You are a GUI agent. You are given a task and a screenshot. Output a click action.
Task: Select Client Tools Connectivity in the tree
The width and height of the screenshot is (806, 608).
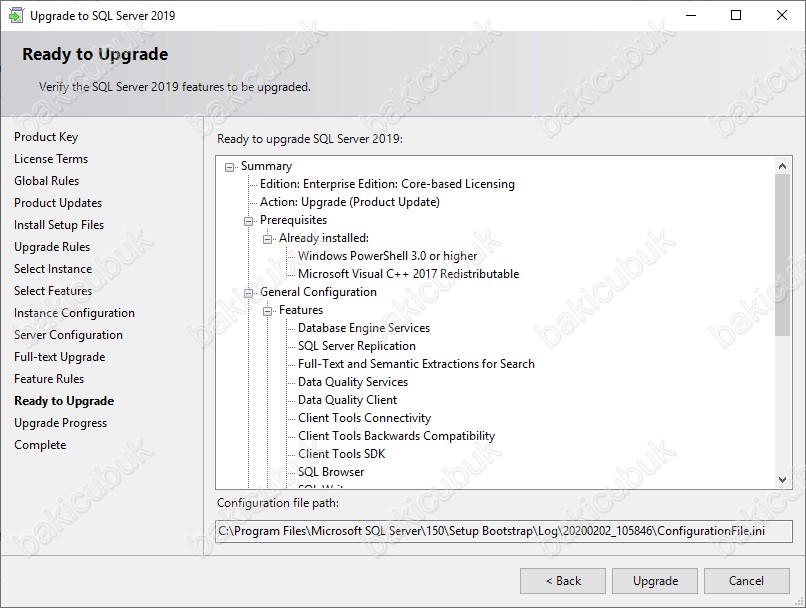point(364,418)
